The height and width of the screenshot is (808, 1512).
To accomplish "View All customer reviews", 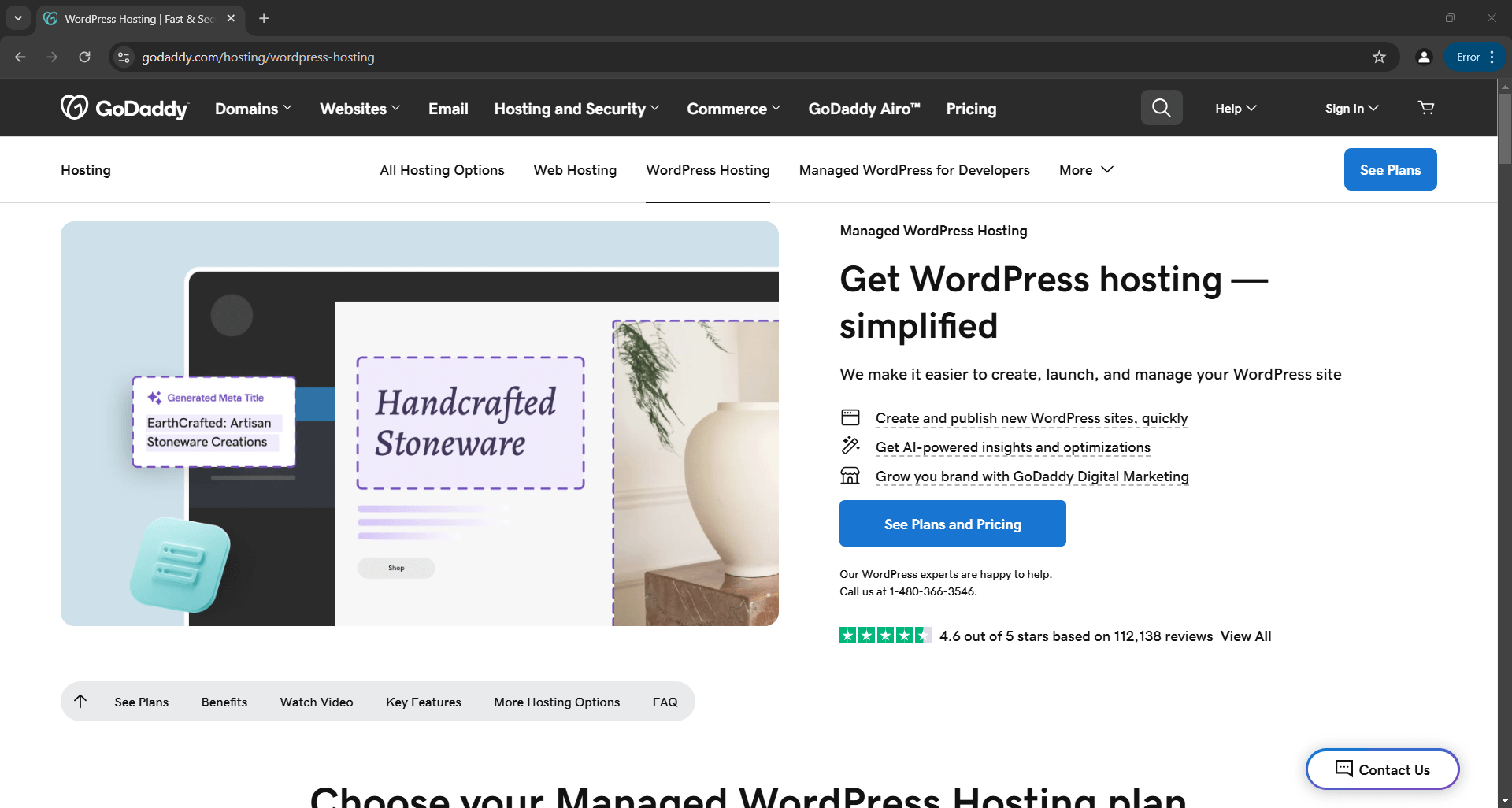I will [1245, 636].
